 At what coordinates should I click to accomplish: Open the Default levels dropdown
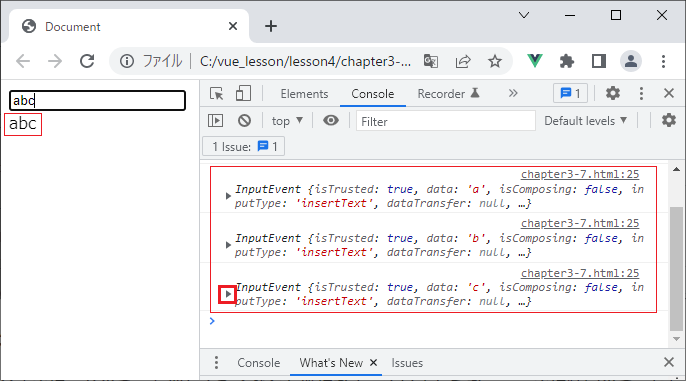coord(585,121)
